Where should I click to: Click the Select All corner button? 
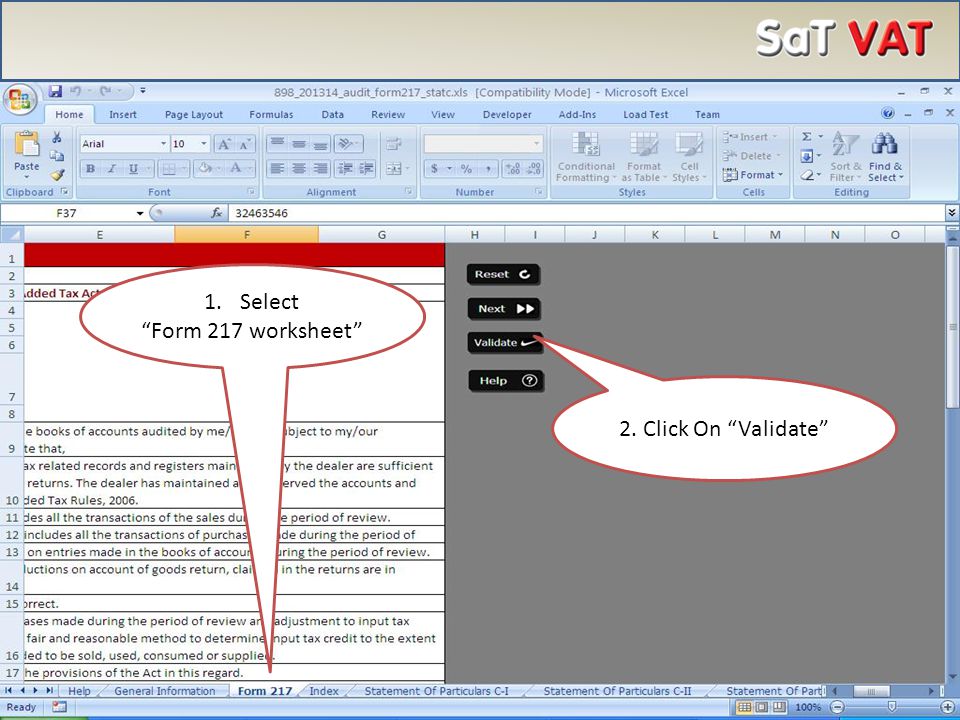point(12,234)
